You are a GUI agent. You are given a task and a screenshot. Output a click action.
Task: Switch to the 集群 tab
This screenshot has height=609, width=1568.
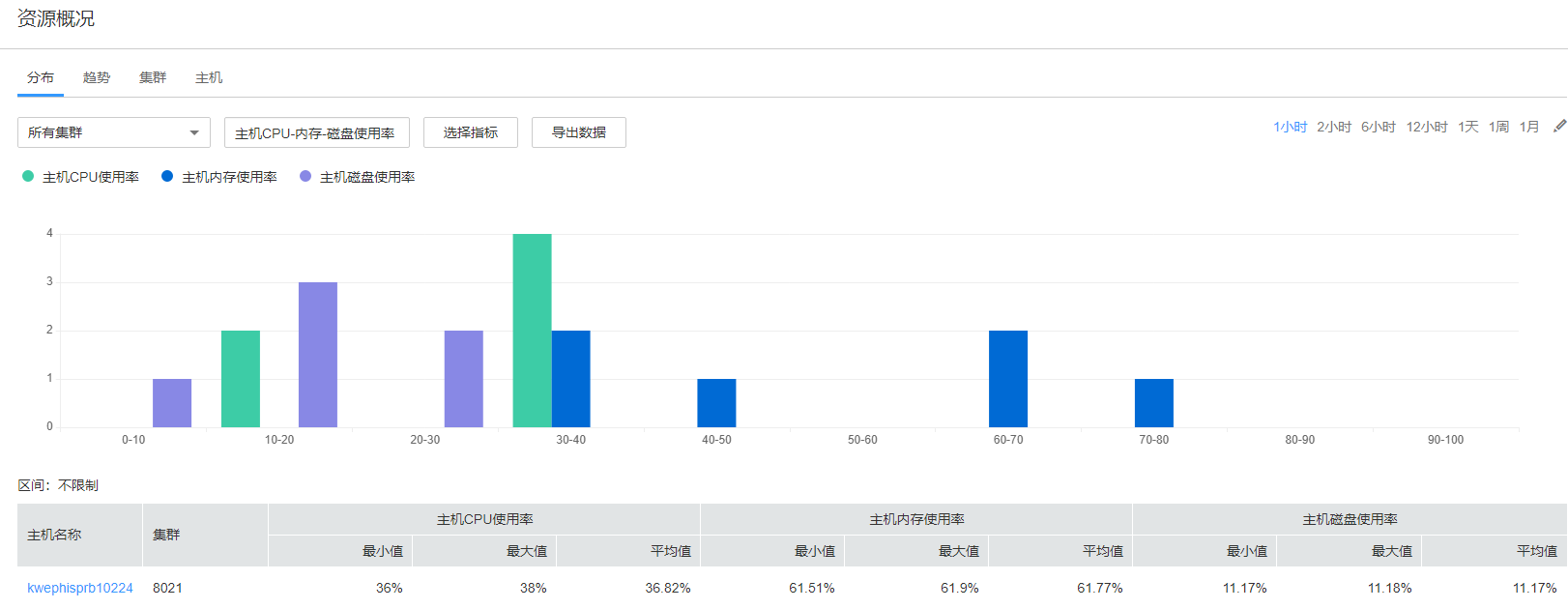click(153, 77)
